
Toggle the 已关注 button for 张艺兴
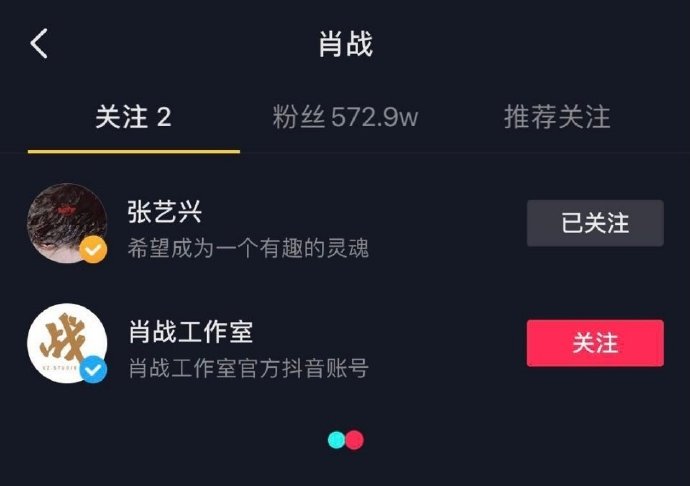(595, 223)
